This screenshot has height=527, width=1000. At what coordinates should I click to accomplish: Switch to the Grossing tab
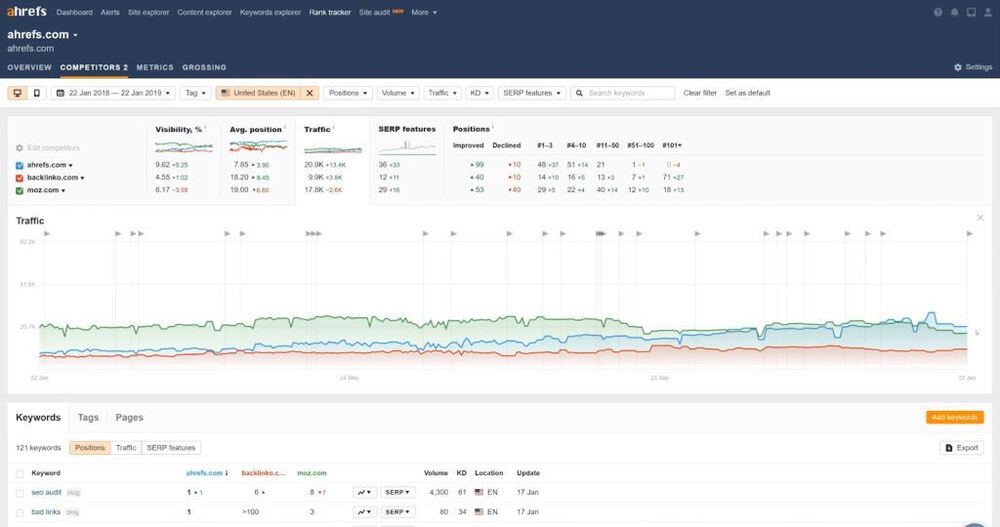[204, 67]
